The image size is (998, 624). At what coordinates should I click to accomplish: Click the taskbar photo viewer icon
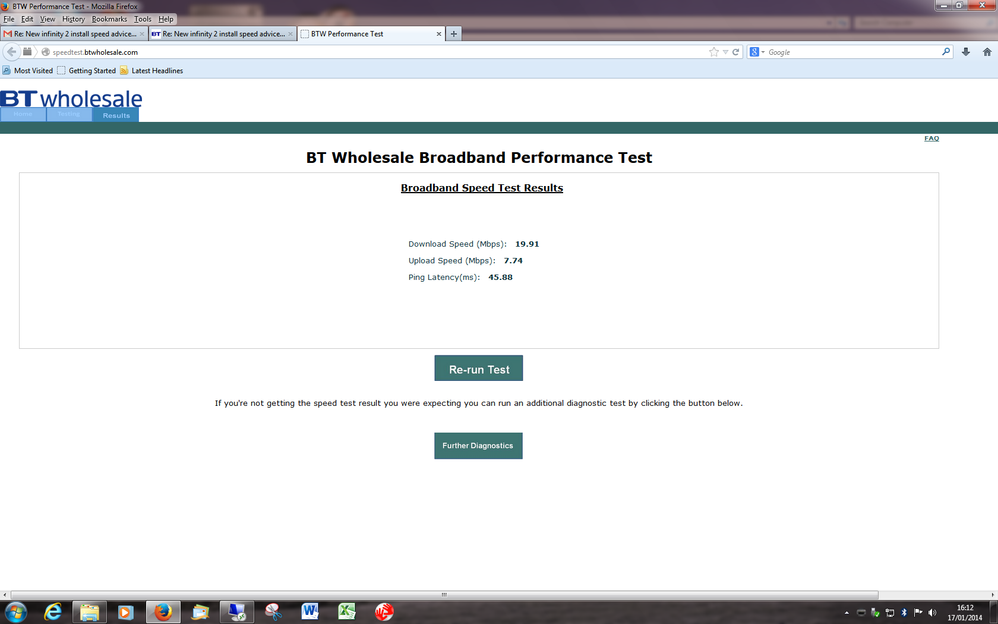200,612
